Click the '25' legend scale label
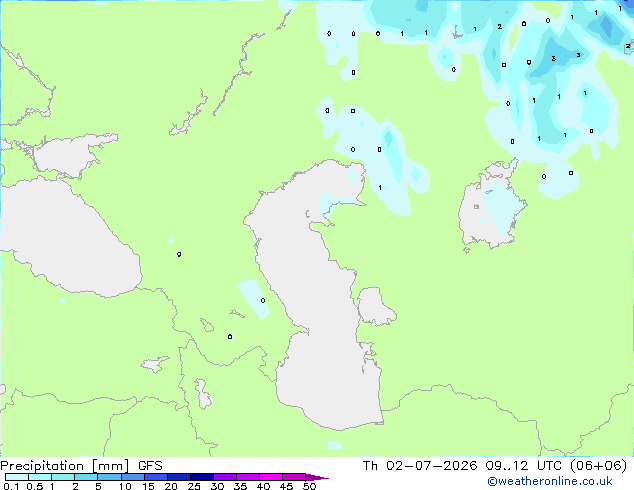 click(x=194, y=486)
